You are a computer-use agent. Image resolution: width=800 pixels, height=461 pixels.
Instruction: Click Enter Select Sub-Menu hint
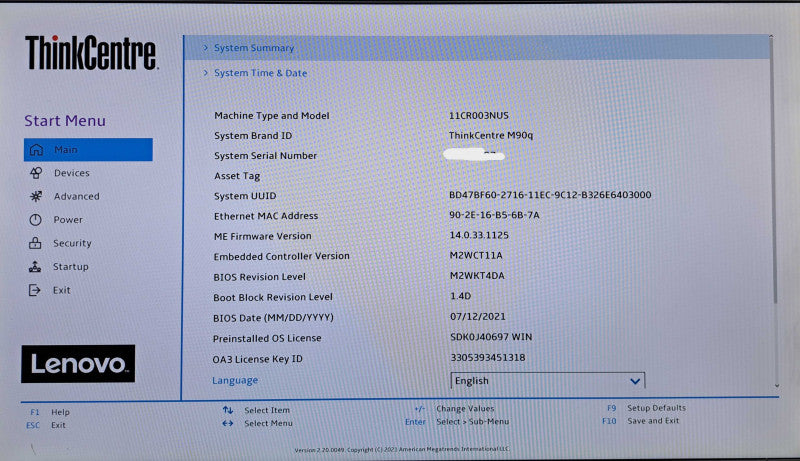[457, 422]
